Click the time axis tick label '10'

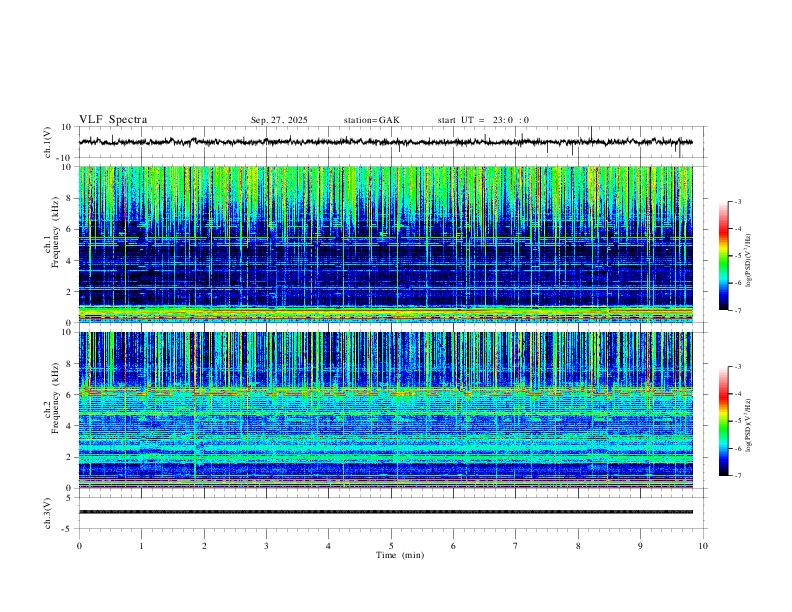tap(703, 546)
